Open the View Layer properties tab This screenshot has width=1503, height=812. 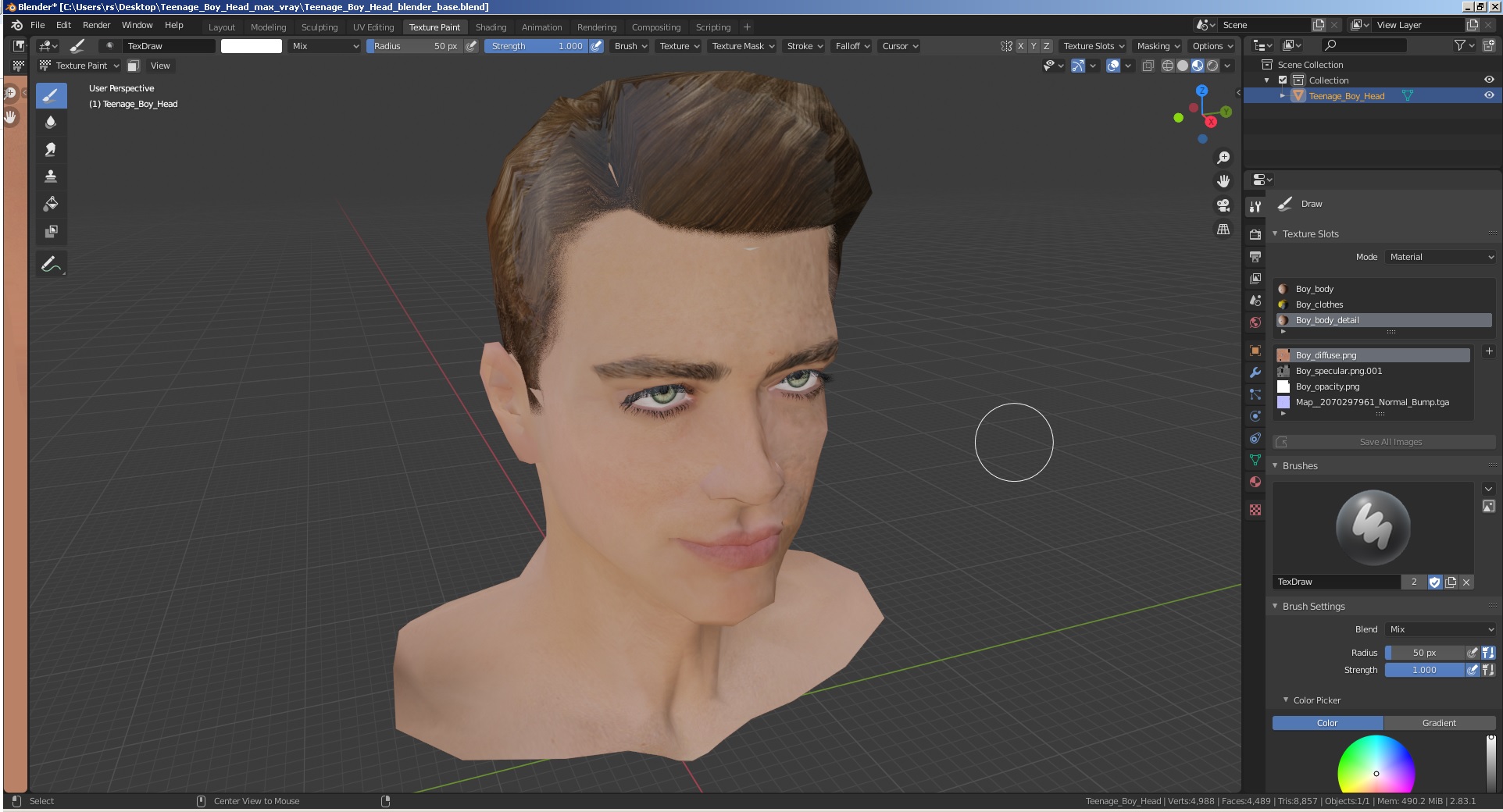(1255, 278)
